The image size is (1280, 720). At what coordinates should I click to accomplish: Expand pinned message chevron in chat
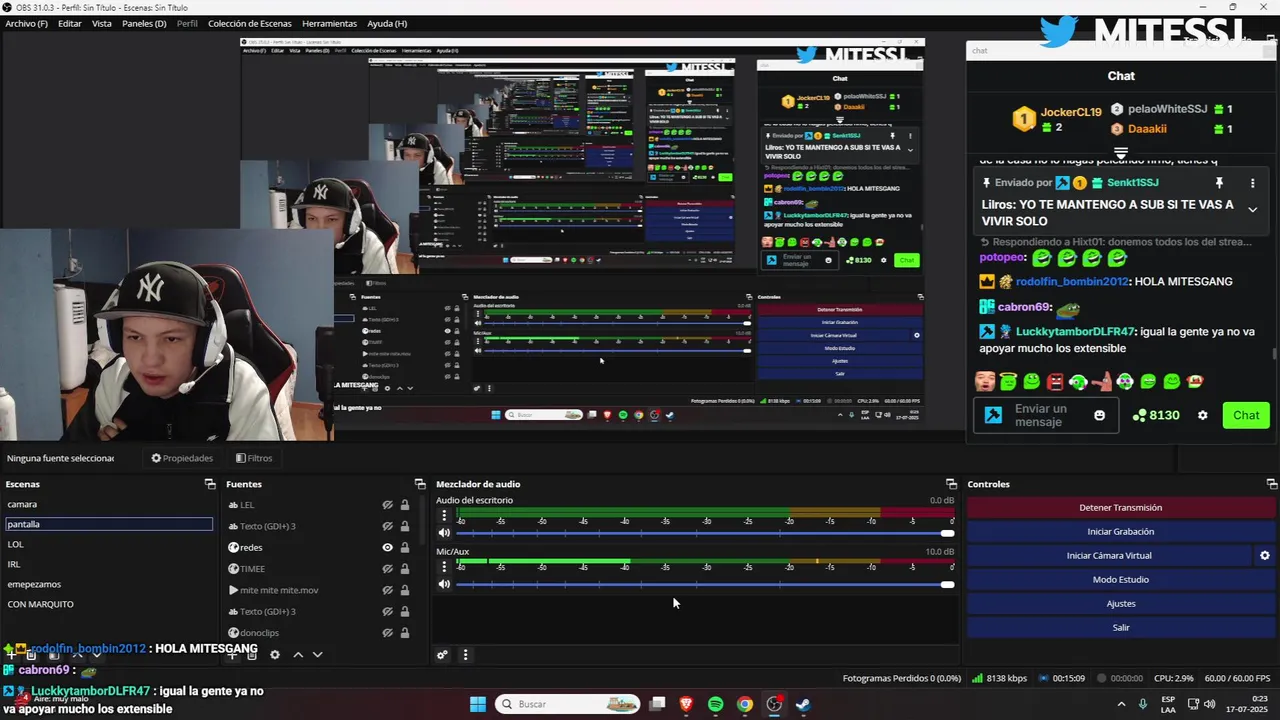1252,209
